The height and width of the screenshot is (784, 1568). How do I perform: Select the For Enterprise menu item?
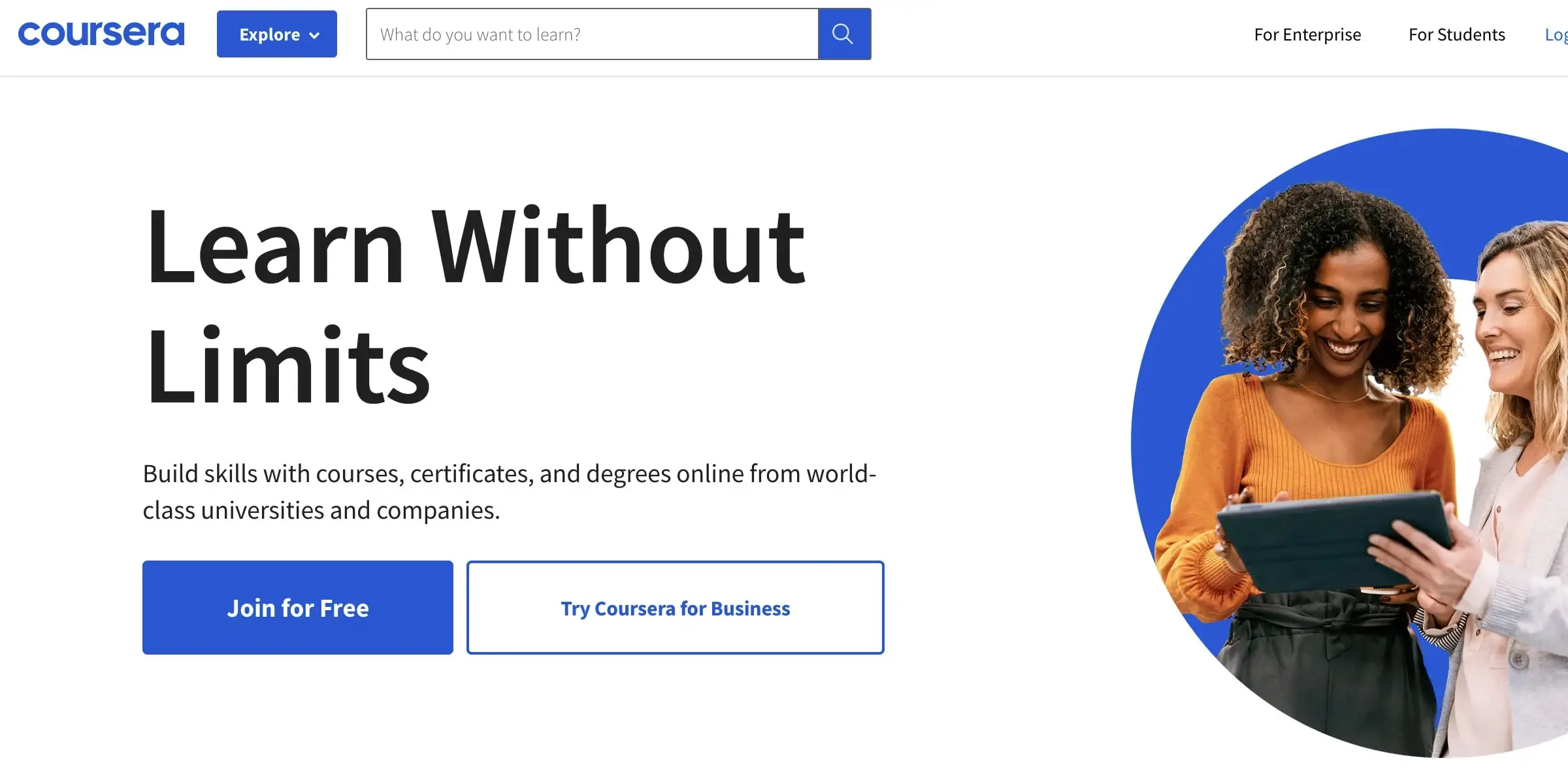click(x=1307, y=33)
